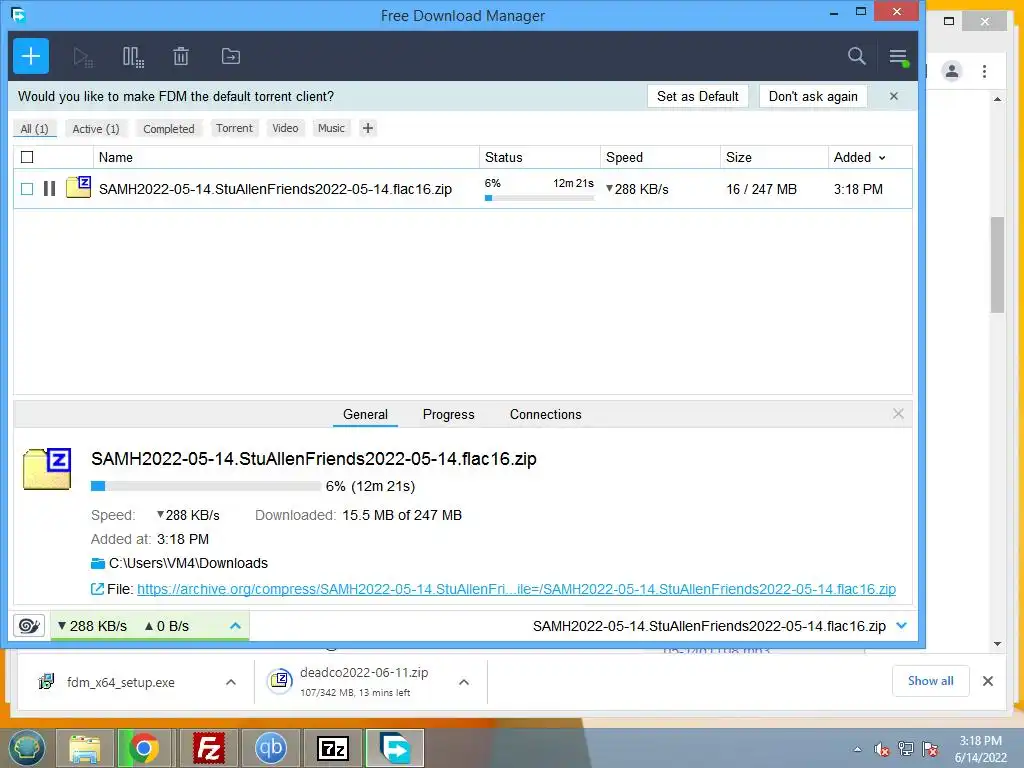Viewport: 1024px width, 768px height.
Task: Click the Chrome scrollbar up arrow
Action: 997,99
